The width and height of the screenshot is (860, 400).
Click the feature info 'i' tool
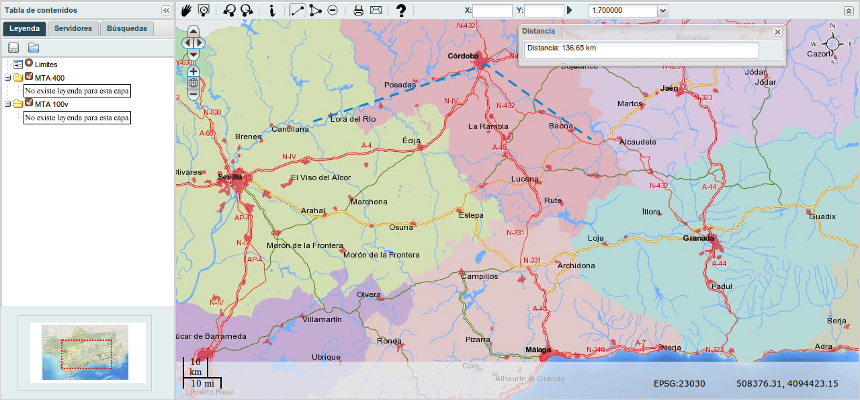[273, 10]
